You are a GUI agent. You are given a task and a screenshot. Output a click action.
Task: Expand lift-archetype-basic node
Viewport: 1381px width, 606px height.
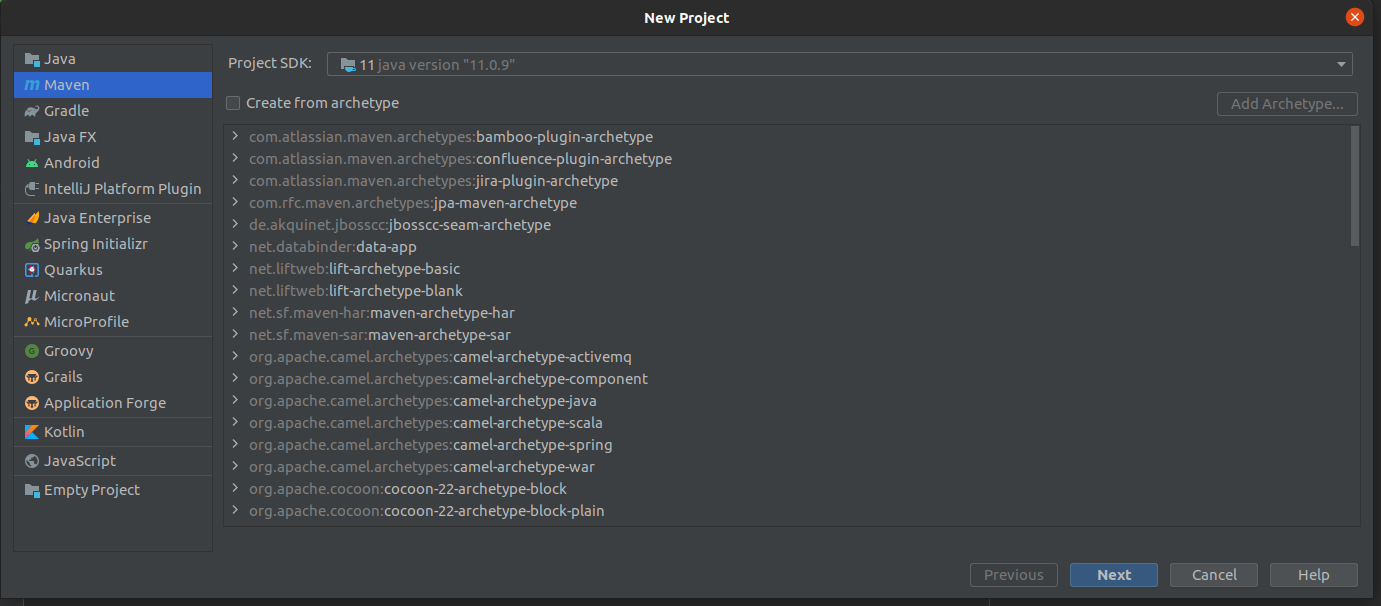[x=235, y=269]
